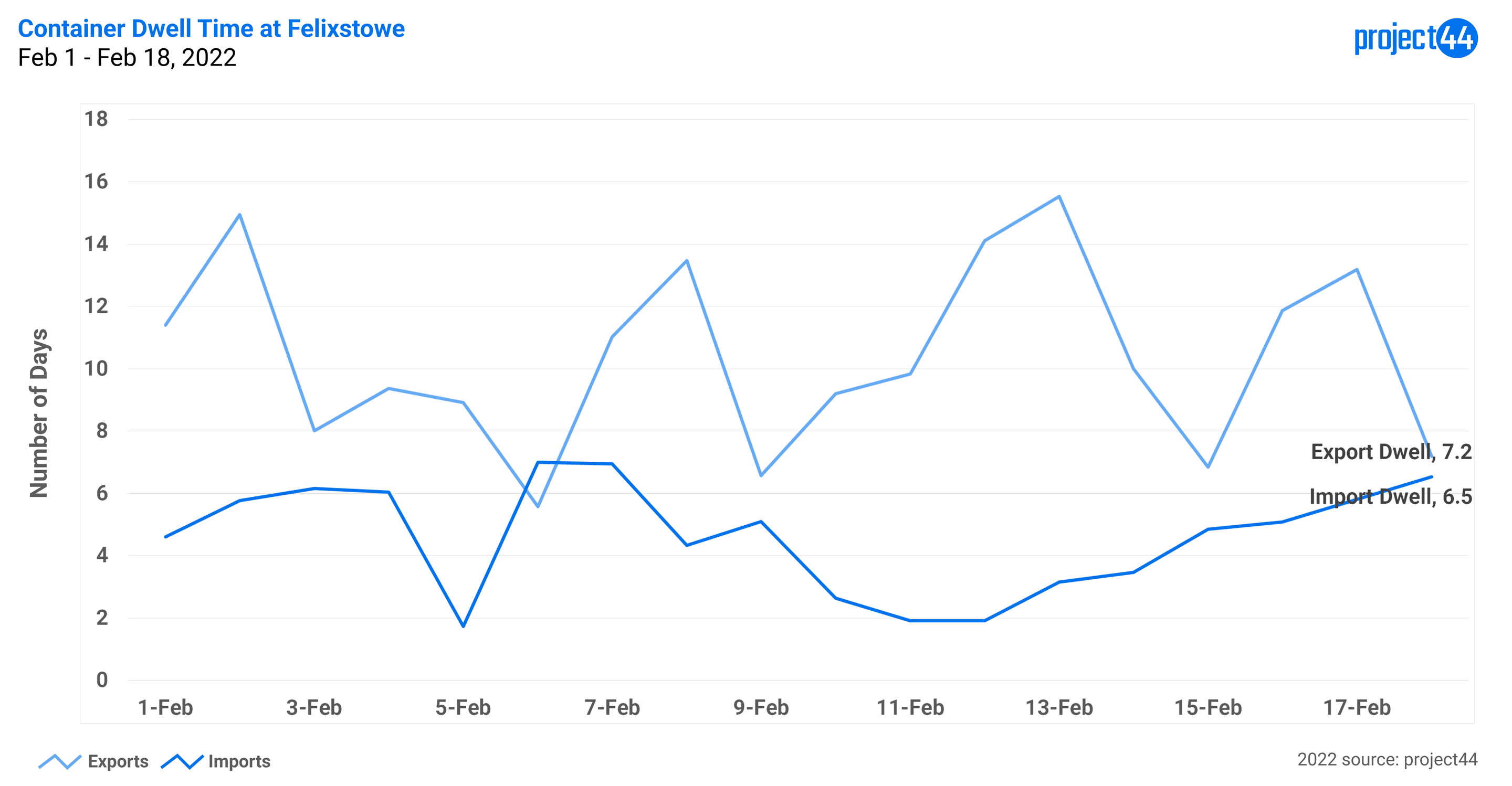
Task: Click the 0 value on the y-axis
Action: (x=102, y=680)
